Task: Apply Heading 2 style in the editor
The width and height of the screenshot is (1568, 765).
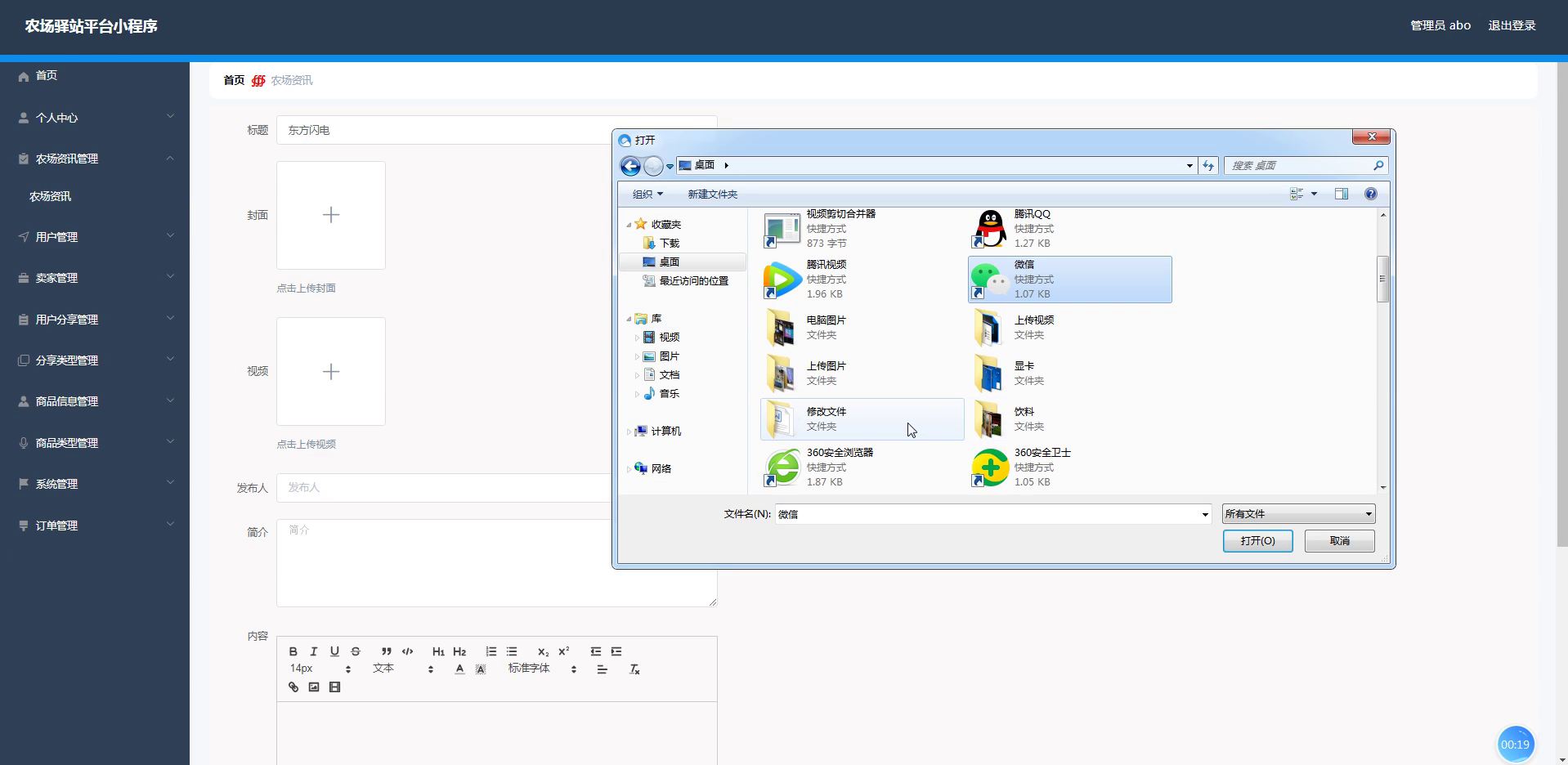Action: (459, 651)
